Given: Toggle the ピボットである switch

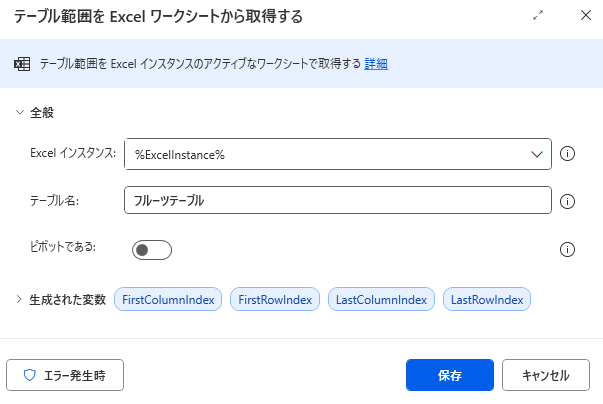Looking at the screenshot, I should 152,250.
